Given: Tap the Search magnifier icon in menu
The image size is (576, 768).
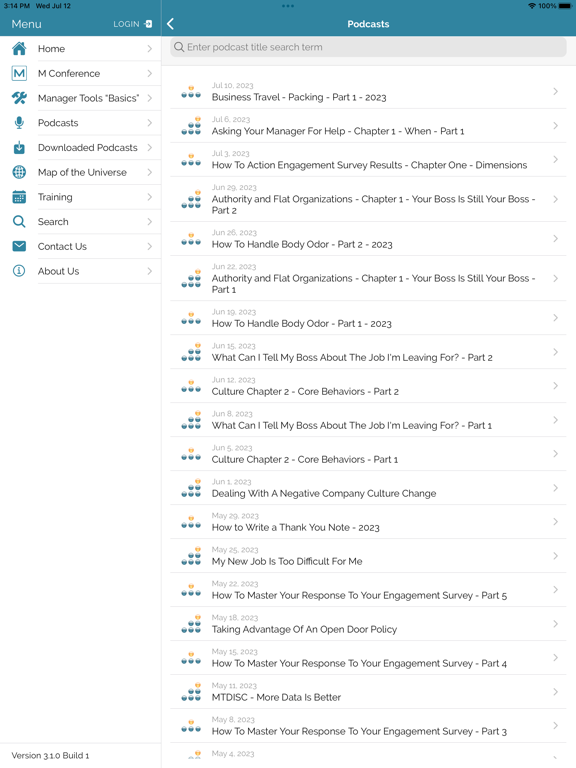Looking at the screenshot, I should (x=19, y=222).
